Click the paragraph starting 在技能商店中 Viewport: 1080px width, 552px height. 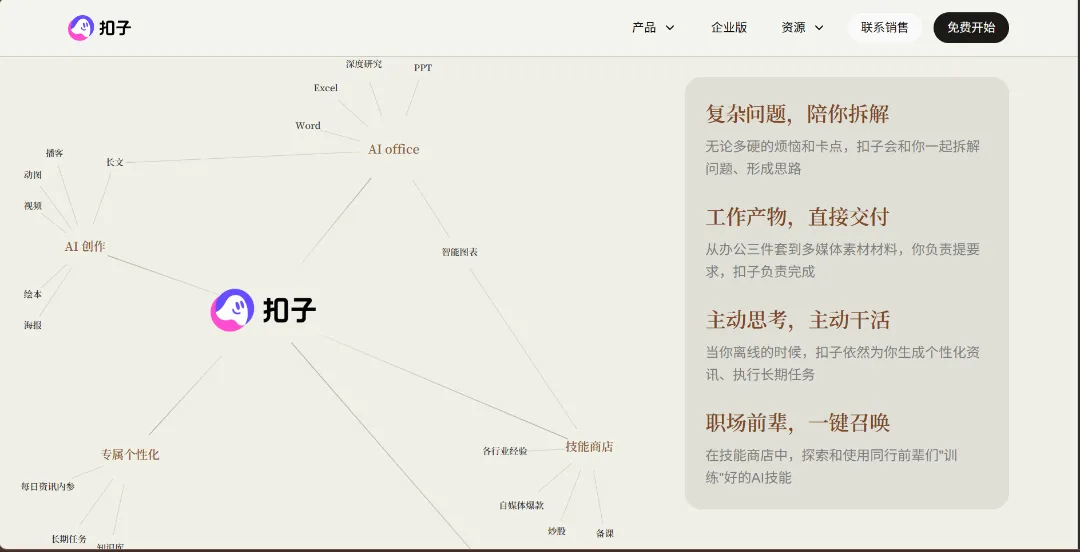(832, 466)
